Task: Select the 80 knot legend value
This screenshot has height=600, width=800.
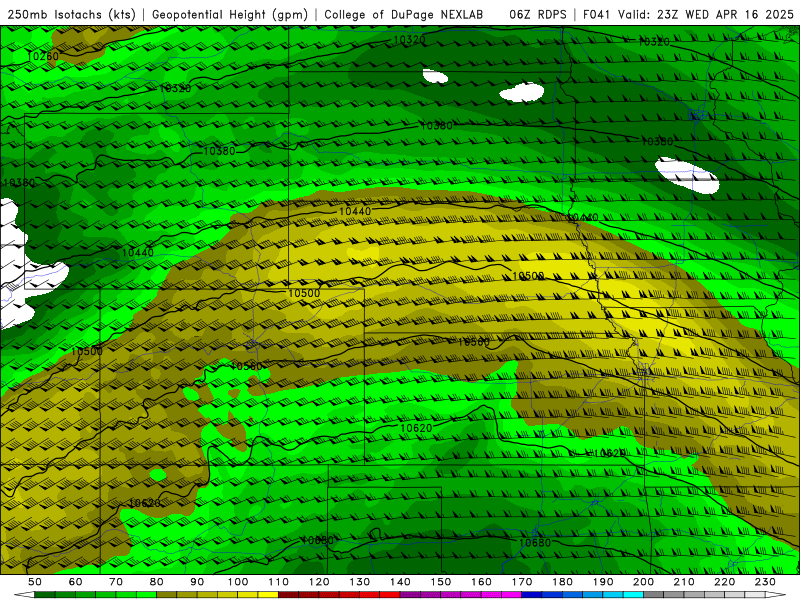Action: tap(157, 582)
